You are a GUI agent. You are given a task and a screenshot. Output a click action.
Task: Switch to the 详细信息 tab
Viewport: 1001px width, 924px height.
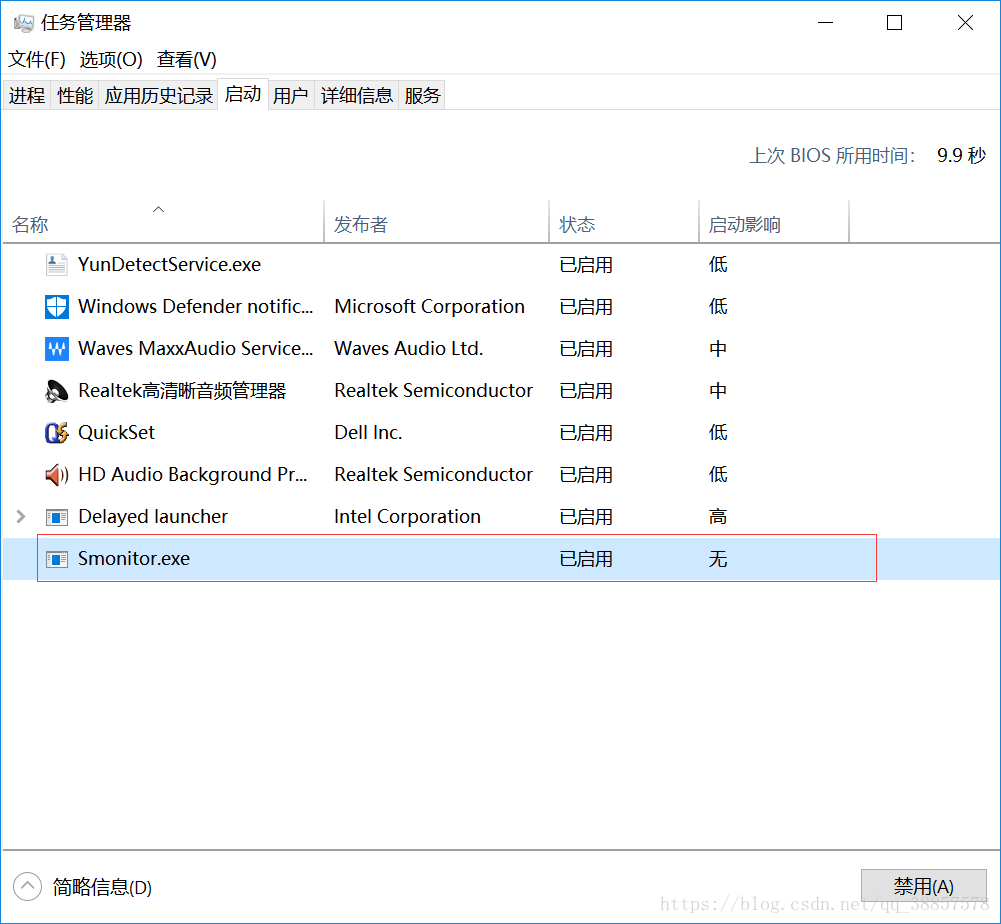(356, 96)
